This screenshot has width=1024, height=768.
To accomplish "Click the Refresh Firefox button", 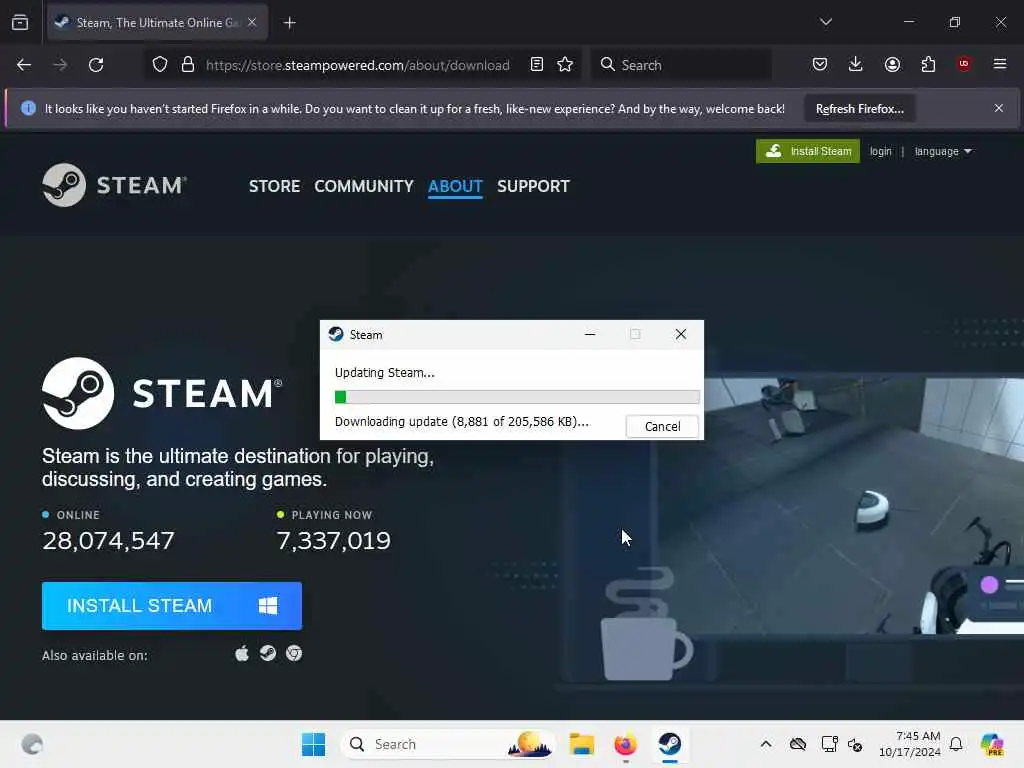I will click(x=859, y=109).
